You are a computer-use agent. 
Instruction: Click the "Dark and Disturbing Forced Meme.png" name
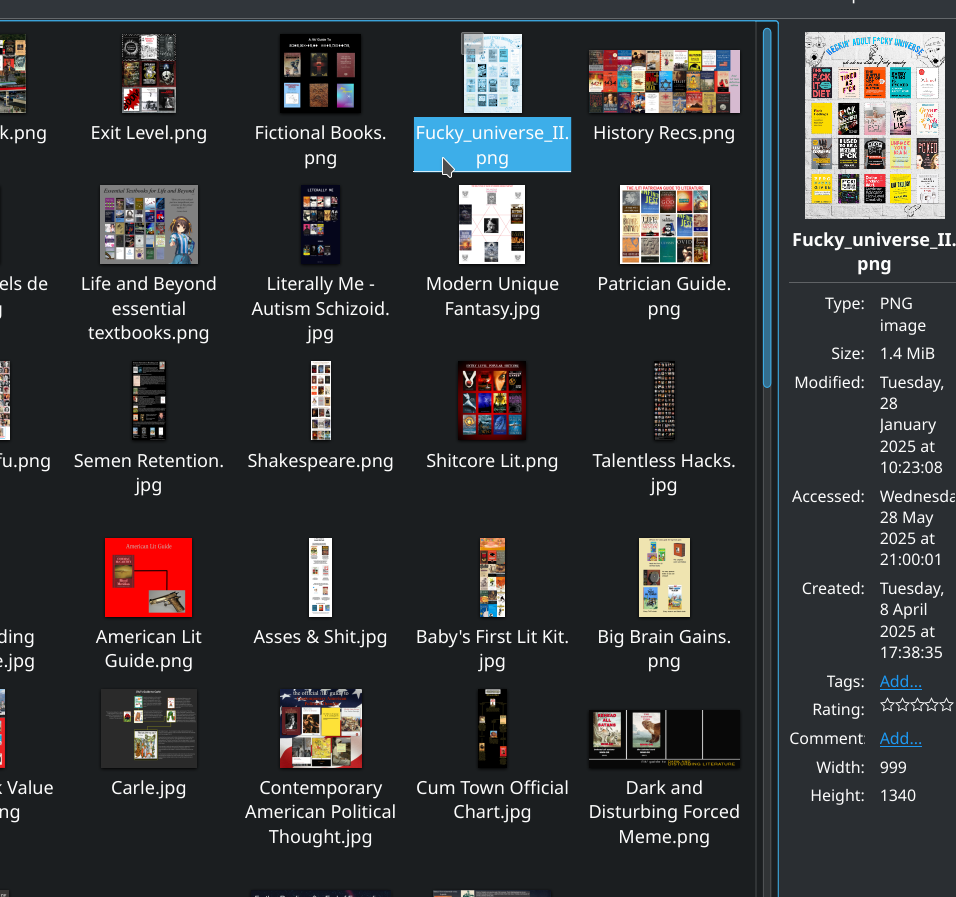664,812
